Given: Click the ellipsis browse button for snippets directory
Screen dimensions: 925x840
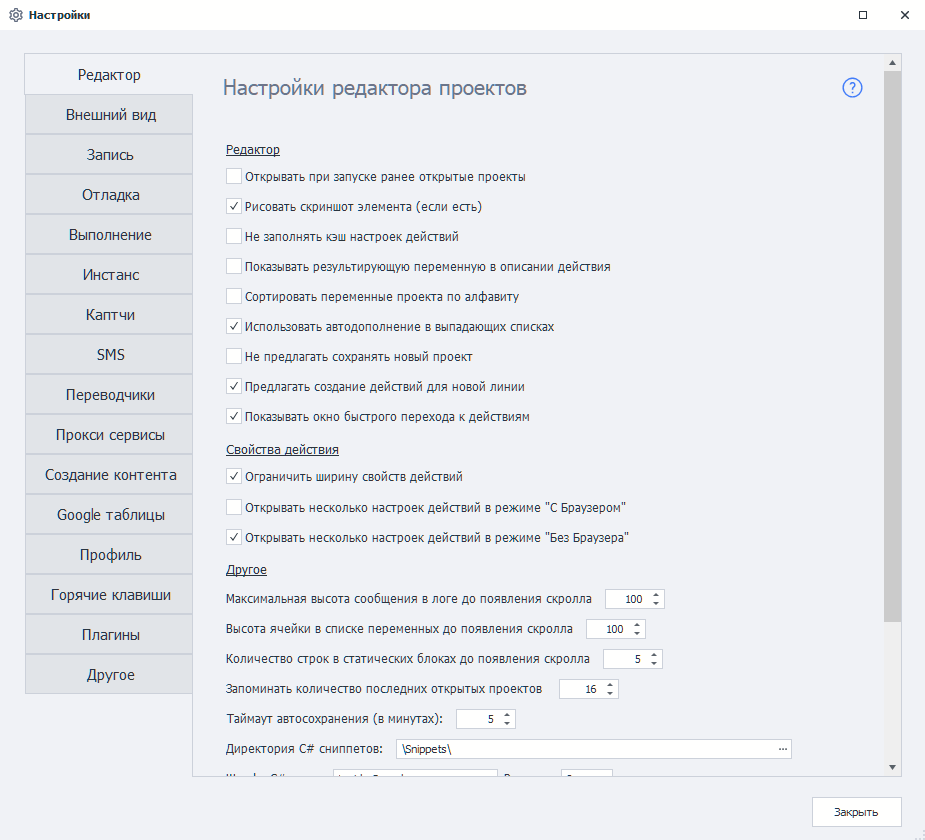Looking at the screenshot, I should tap(783, 749).
